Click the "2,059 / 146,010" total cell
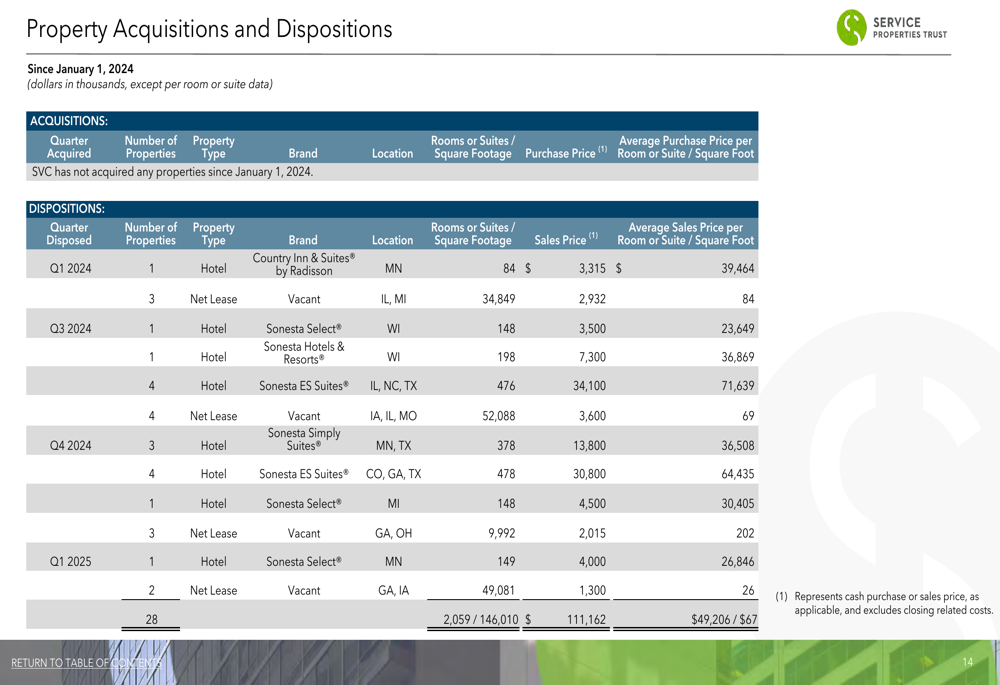 (481, 619)
